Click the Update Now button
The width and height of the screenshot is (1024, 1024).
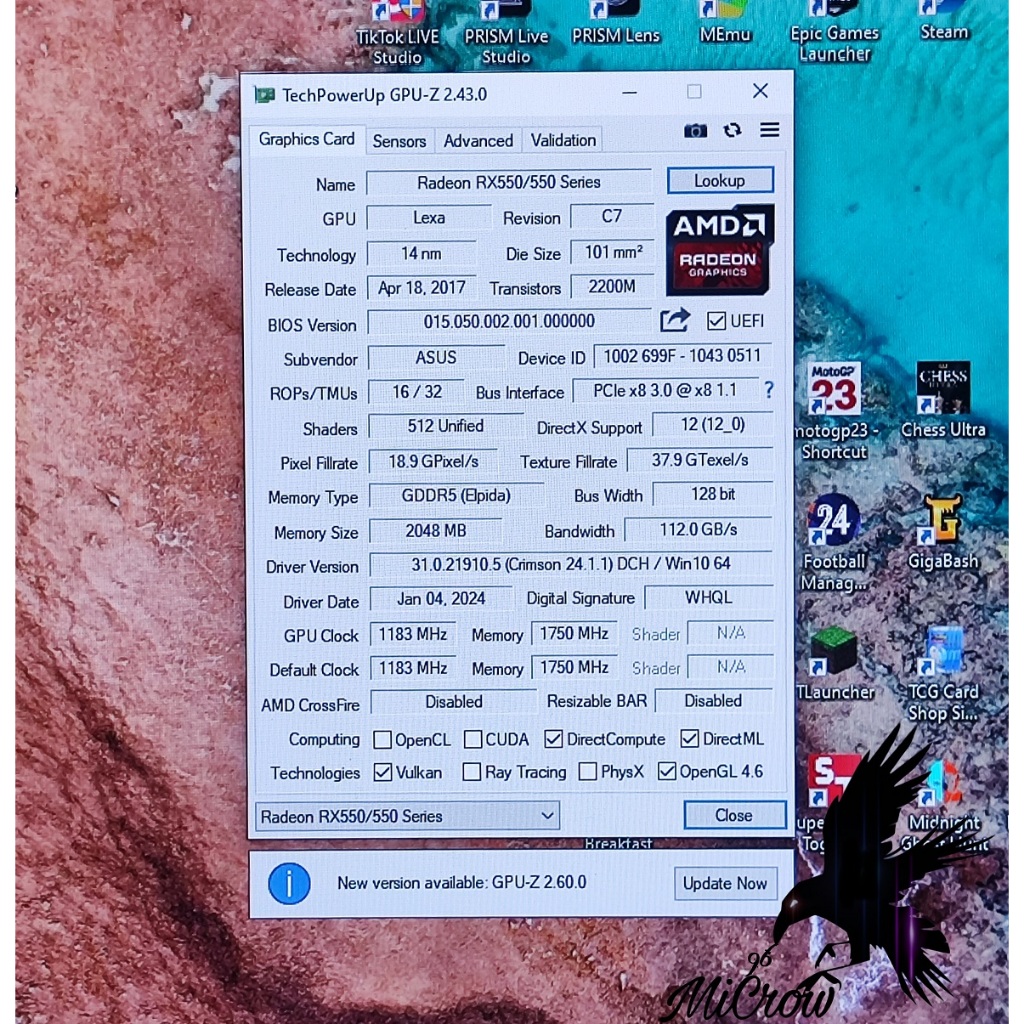coord(725,884)
